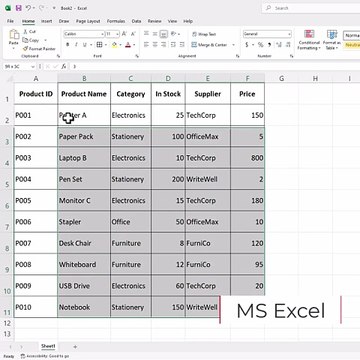Switch to the Insert tab
This screenshot has height=360, width=360.
tap(46, 21)
